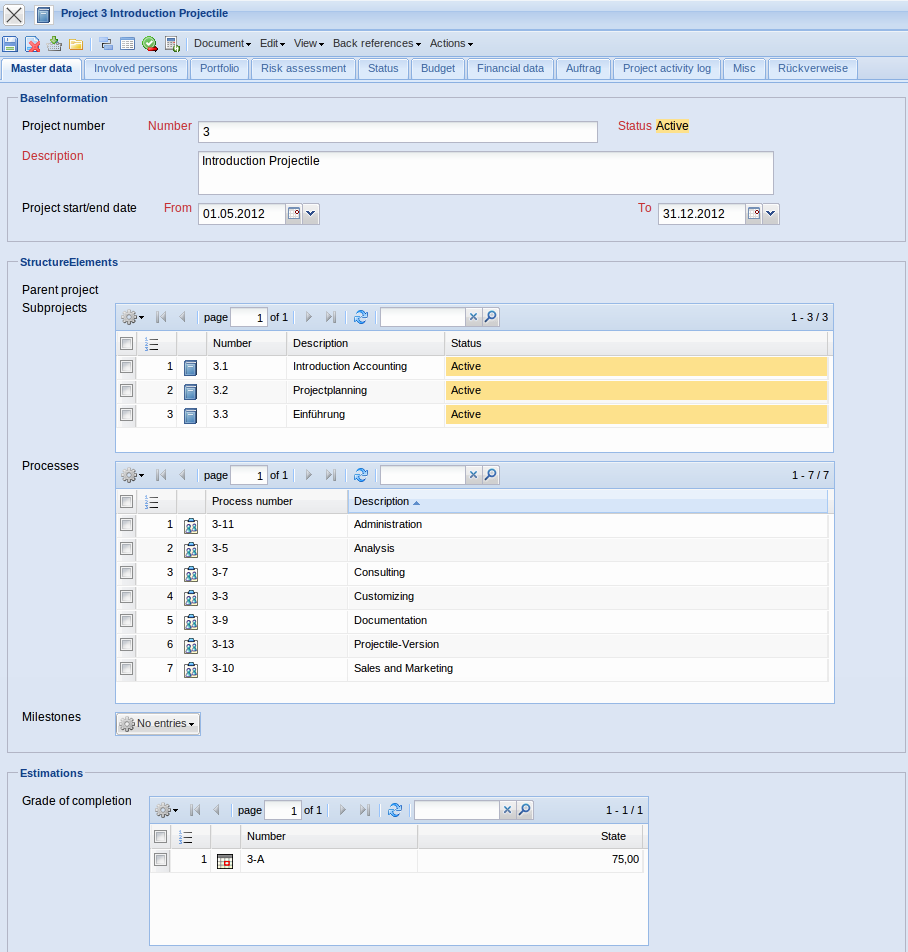
Task: Switch to the Risk assessment tab
Action: click(303, 68)
